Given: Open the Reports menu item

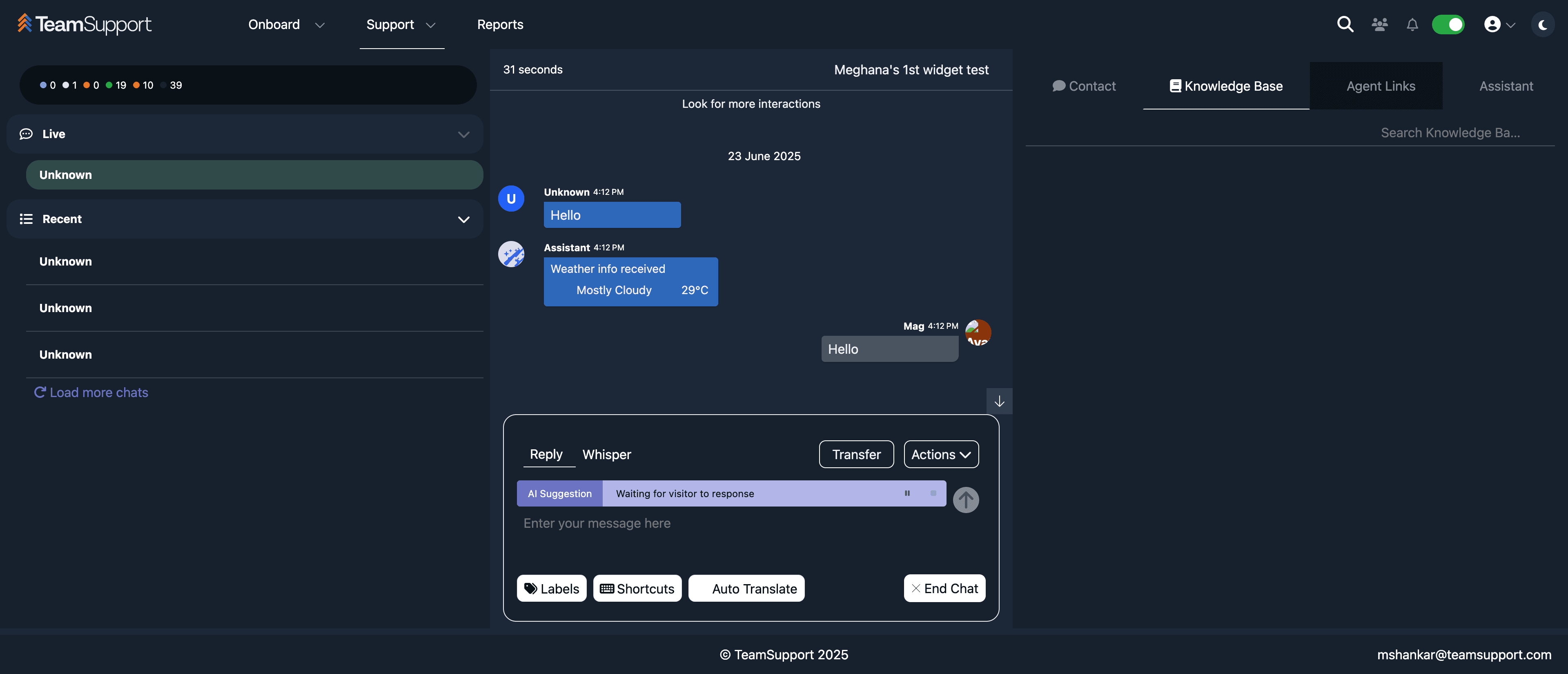Looking at the screenshot, I should pos(500,25).
